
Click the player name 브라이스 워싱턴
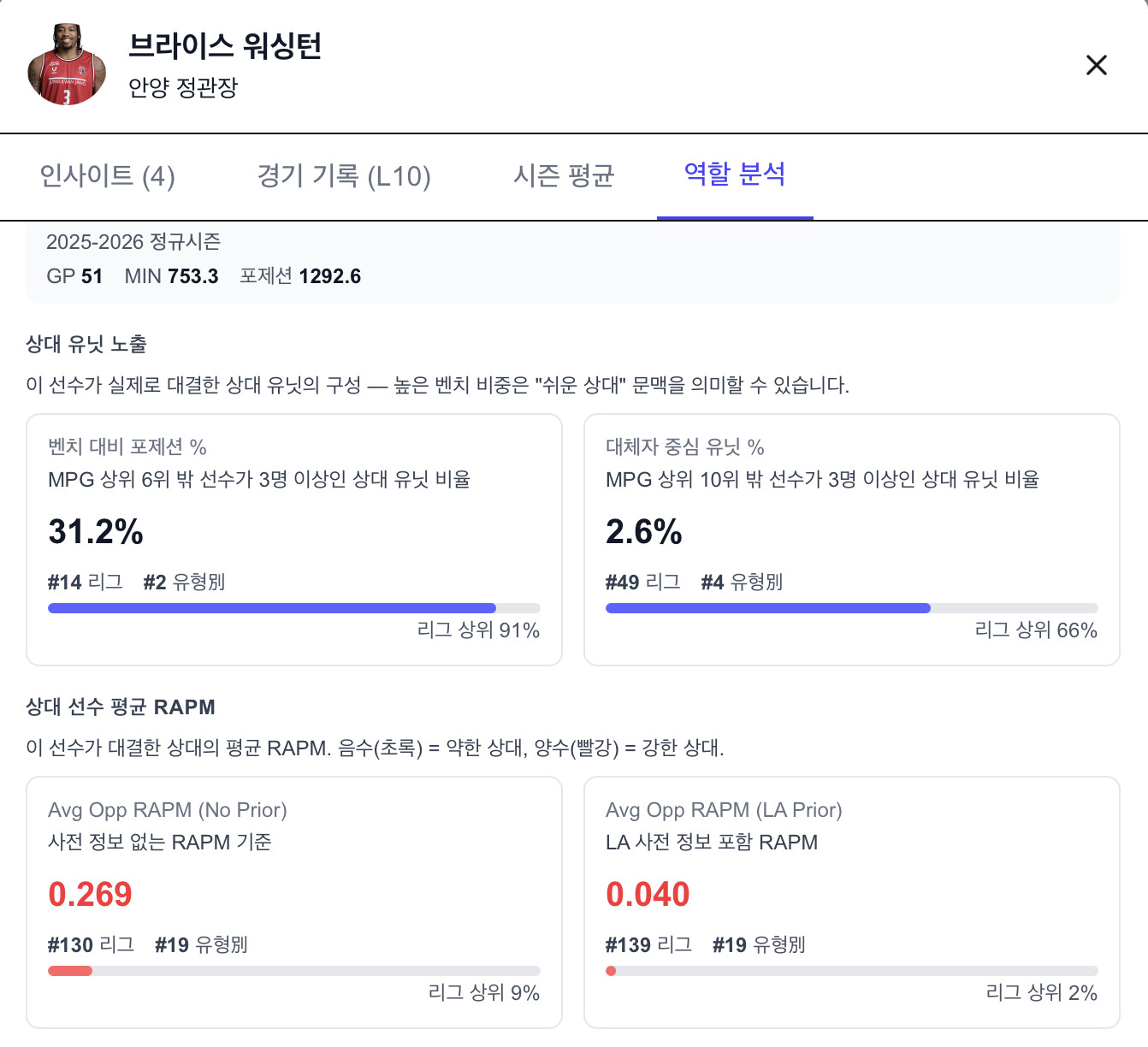coord(225,46)
